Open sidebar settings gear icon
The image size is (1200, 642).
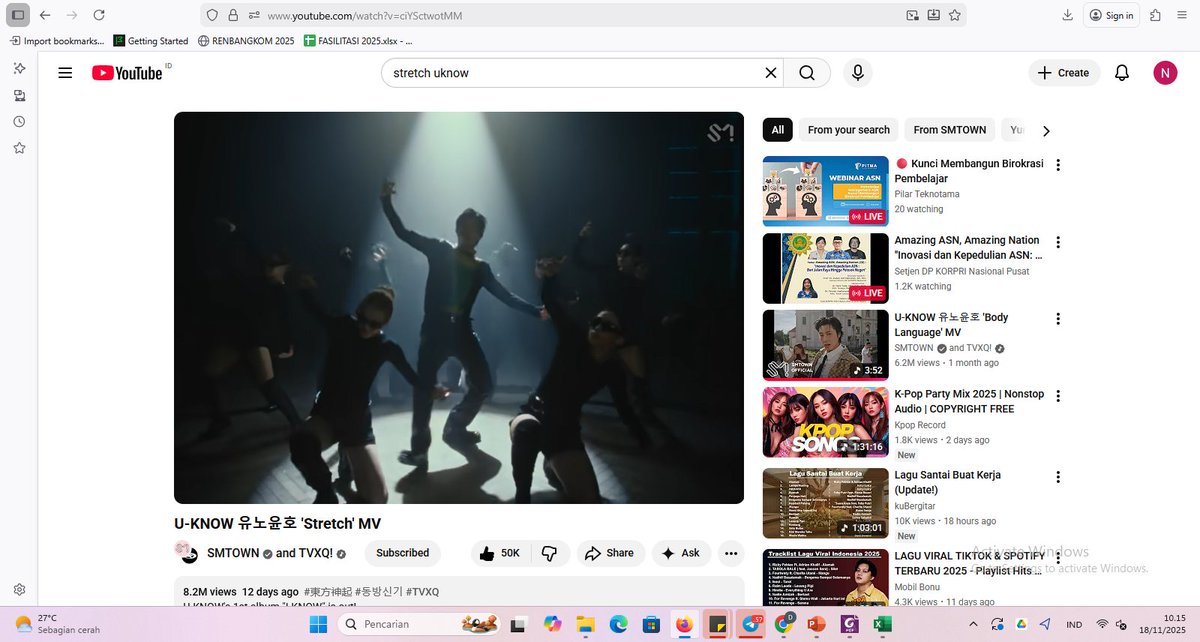19,590
